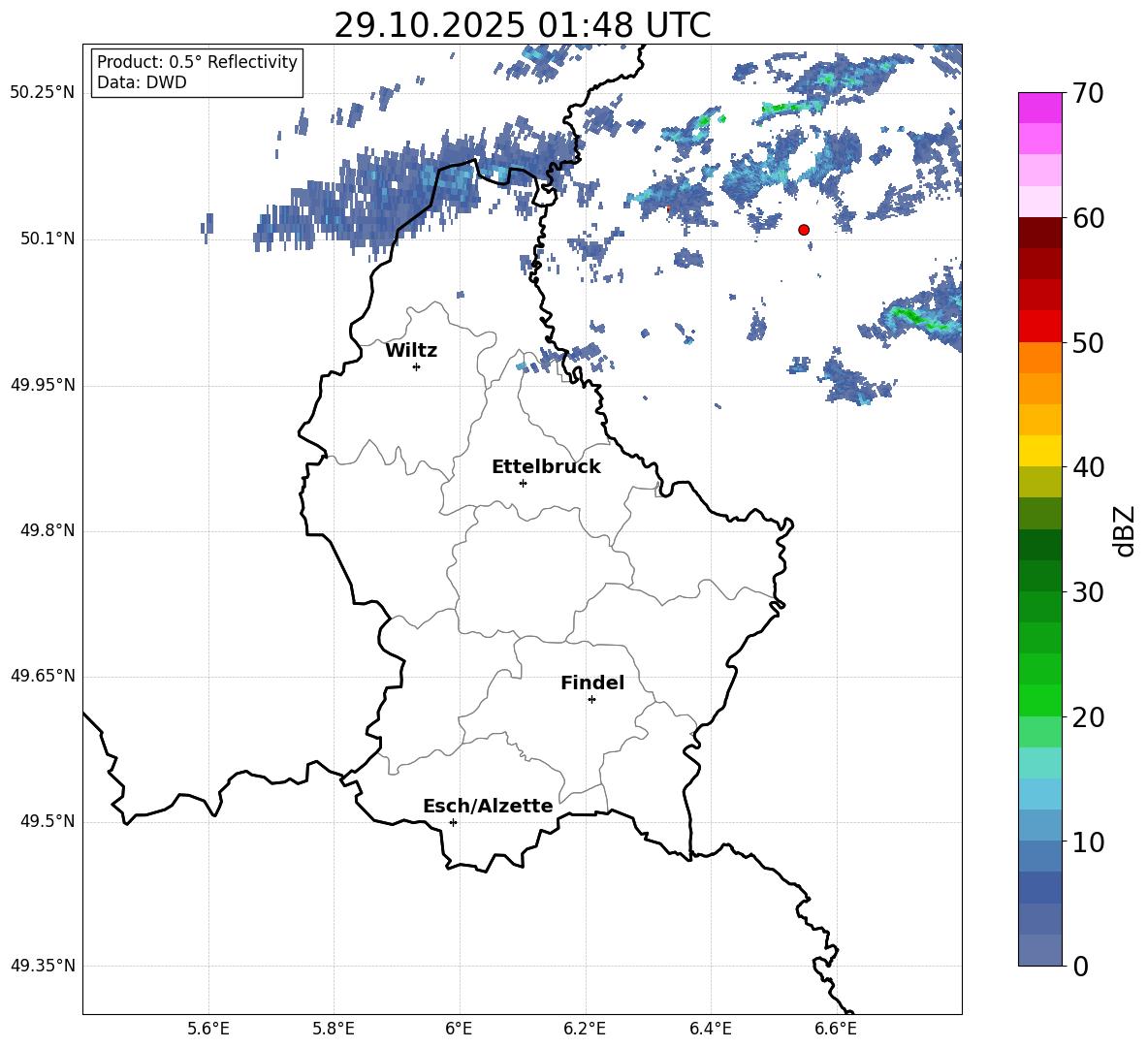Click the 49.65°N latitude label
The width and height of the screenshot is (1148, 1048).
click(43, 676)
